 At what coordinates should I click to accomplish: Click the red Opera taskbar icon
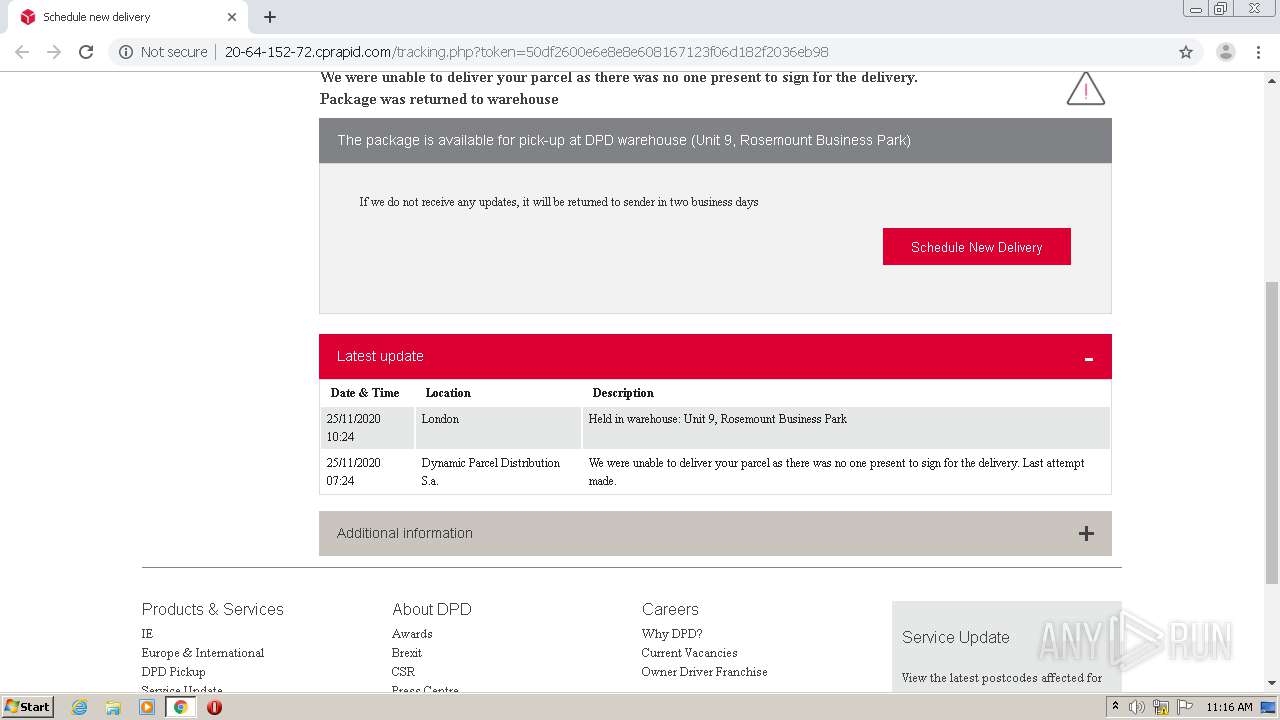click(x=214, y=707)
